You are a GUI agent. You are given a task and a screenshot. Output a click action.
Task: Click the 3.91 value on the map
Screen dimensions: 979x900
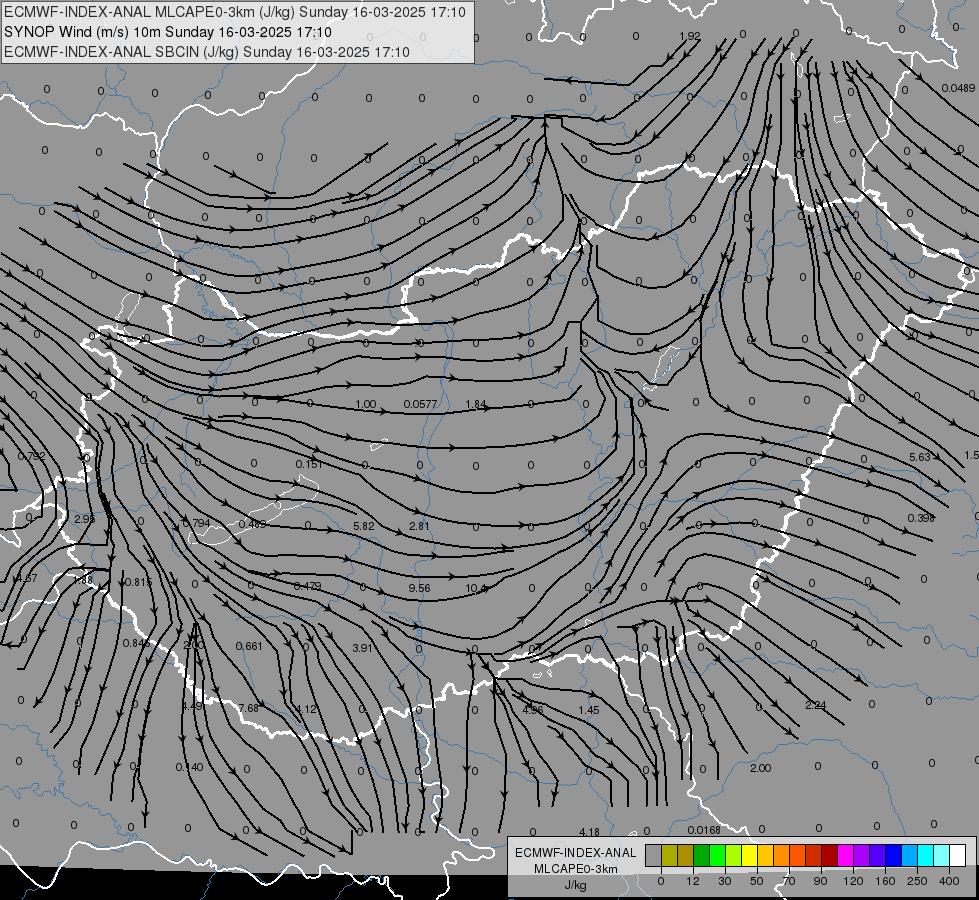(x=362, y=648)
